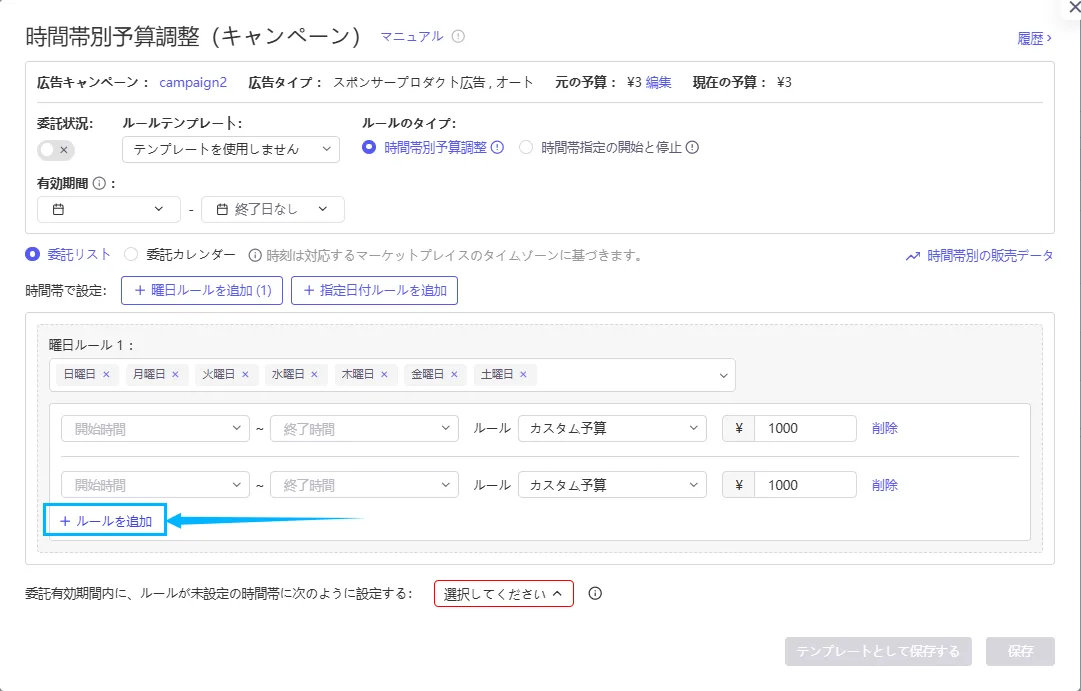The width and height of the screenshot is (1081, 691).
Task: Click テンプレートとして保存する button
Action: point(878,652)
